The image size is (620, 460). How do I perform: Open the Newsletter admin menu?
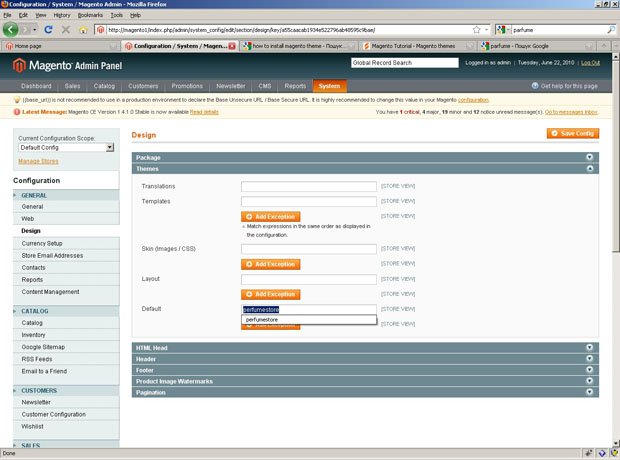pyautogui.click(x=231, y=86)
